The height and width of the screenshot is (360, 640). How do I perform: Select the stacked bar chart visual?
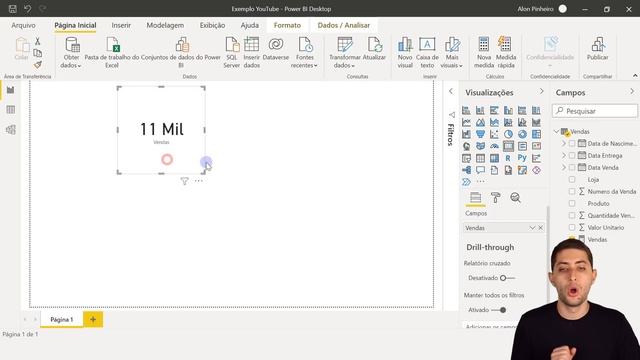click(x=466, y=110)
